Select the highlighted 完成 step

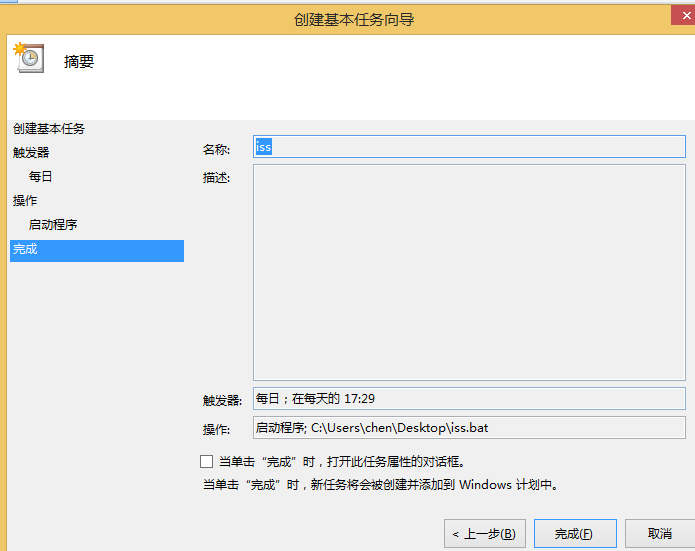click(97, 250)
